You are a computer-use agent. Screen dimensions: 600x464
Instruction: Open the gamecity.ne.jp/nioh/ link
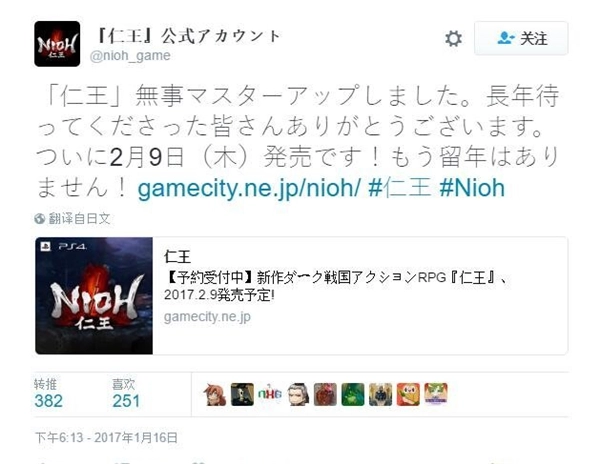tap(249, 188)
